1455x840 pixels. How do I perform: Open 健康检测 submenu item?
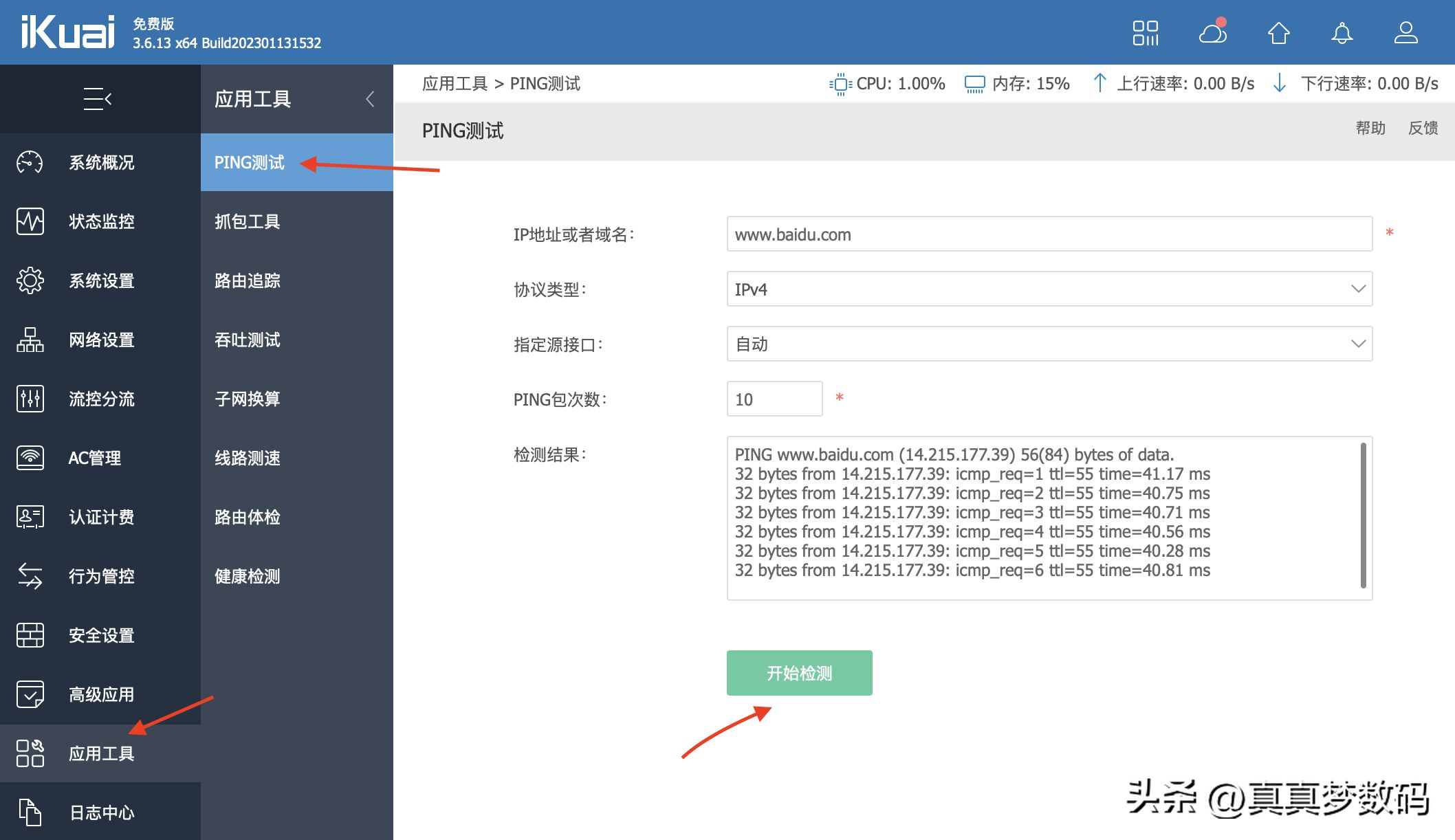297,576
